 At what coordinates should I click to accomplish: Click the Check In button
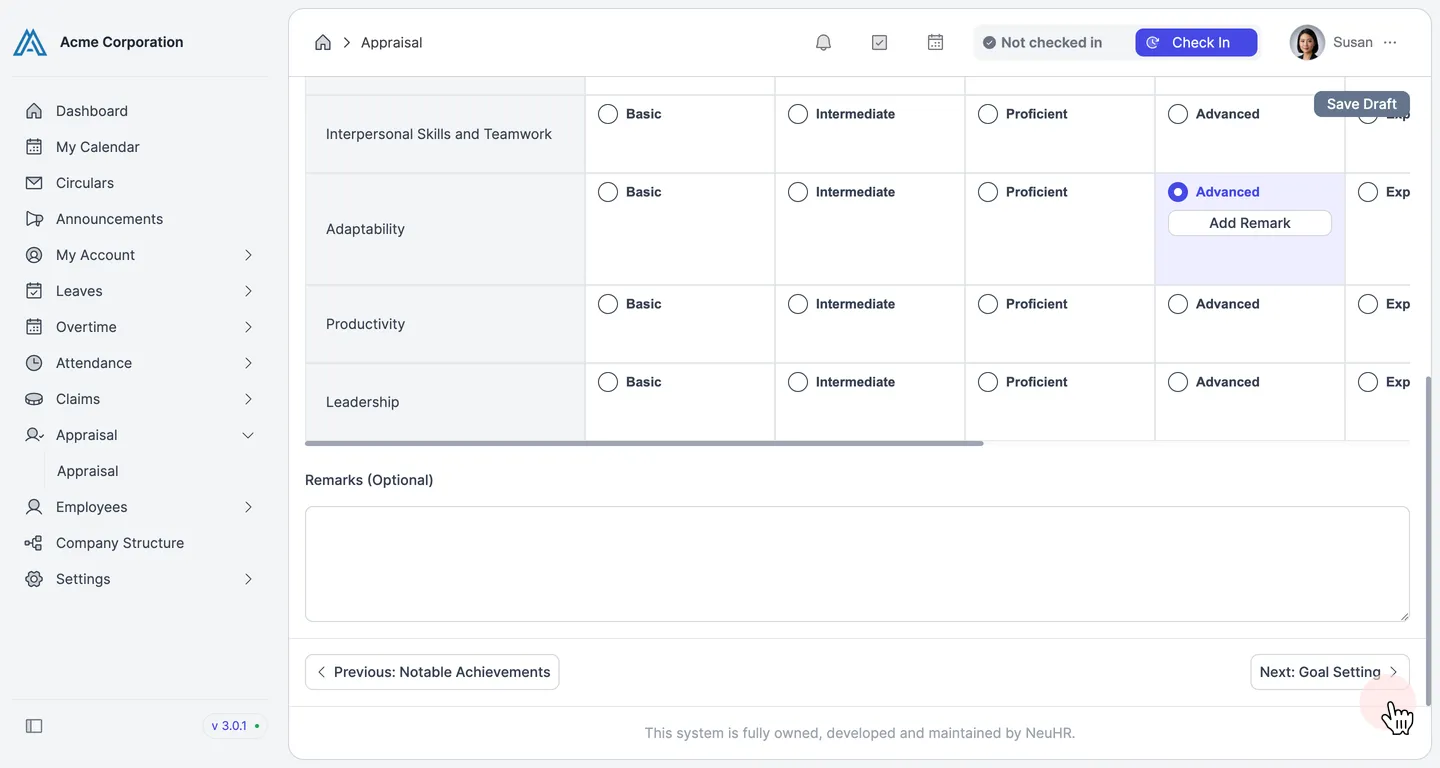pyautogui.click(x=1196, y=42)
